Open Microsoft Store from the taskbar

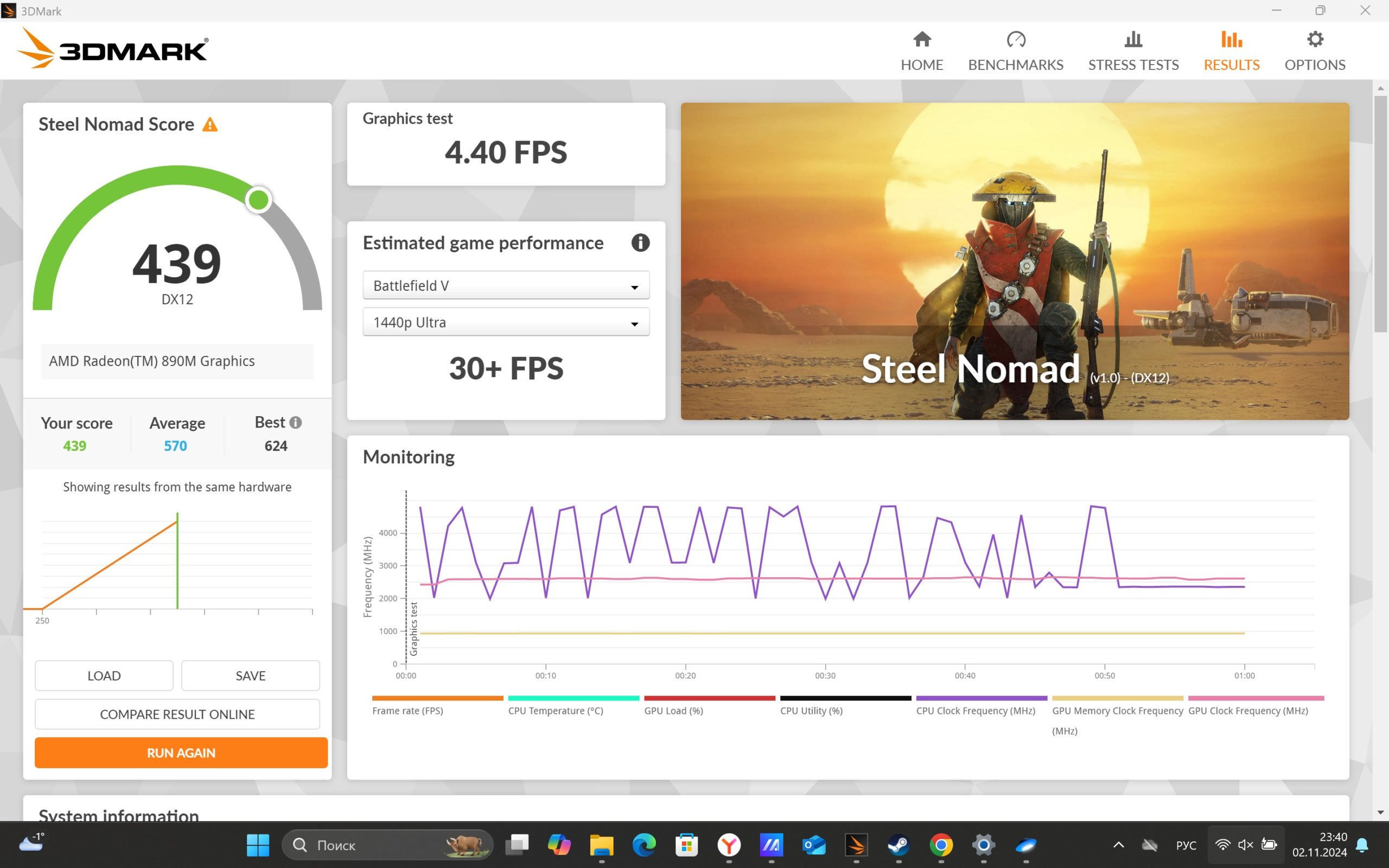(x=686, y=845)
